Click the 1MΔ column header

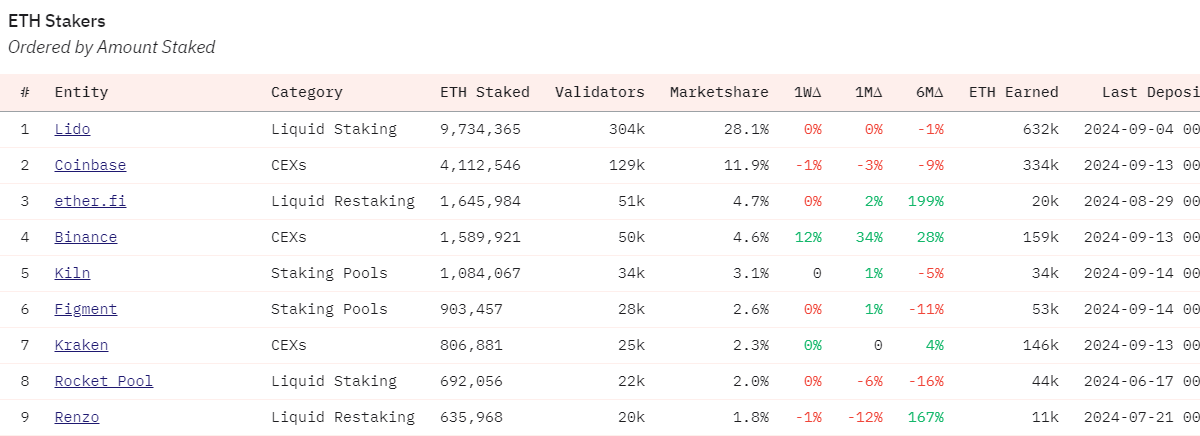click(x=869, y=92)
